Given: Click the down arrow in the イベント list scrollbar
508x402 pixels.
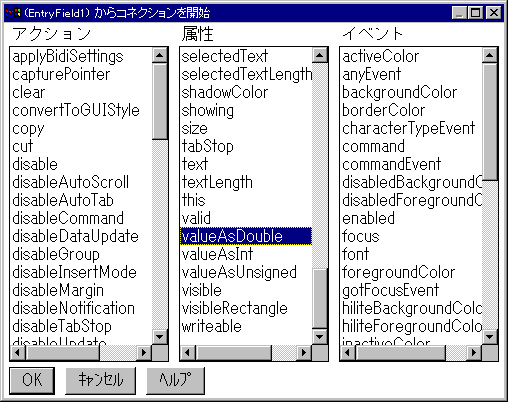Looking at the screenshot, I should (x=490, y=336).
